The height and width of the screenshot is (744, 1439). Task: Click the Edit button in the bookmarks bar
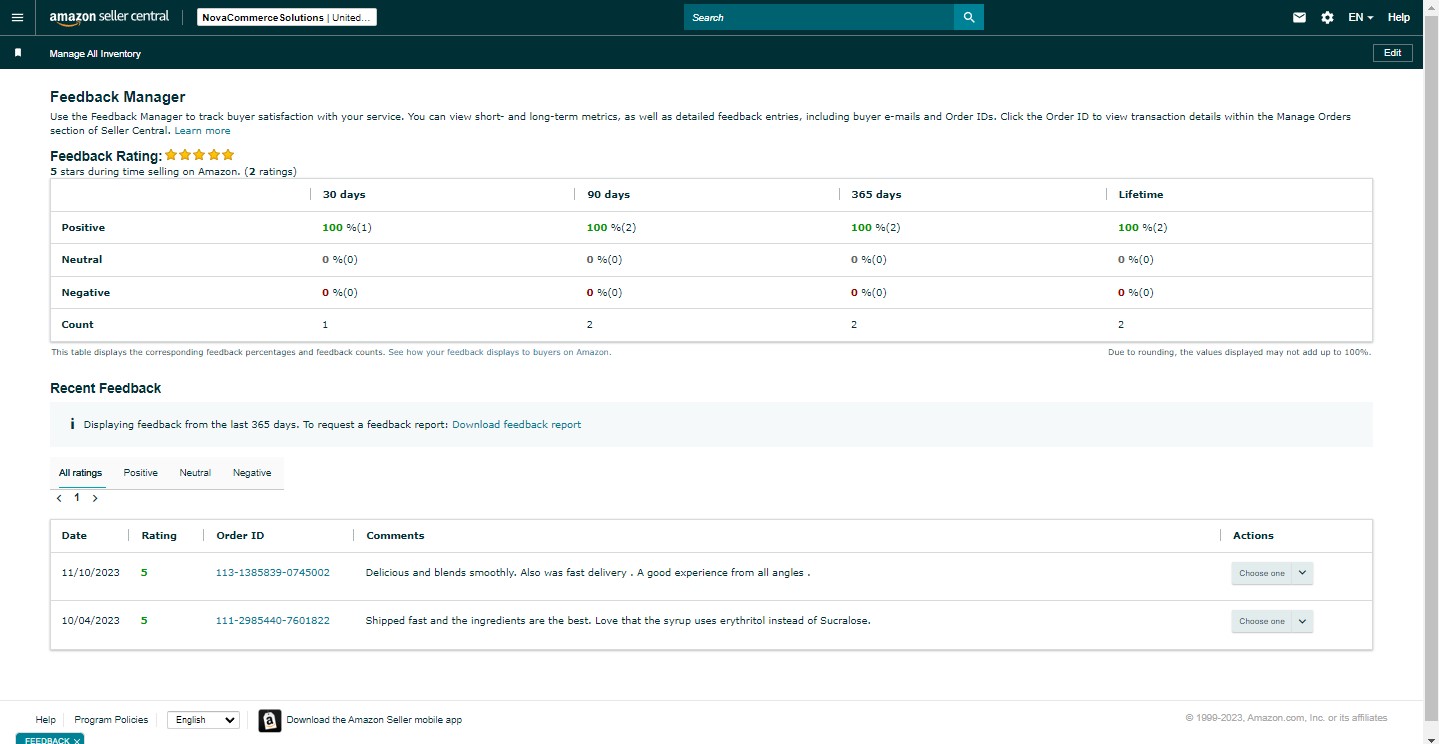(x=1393, y=53)
